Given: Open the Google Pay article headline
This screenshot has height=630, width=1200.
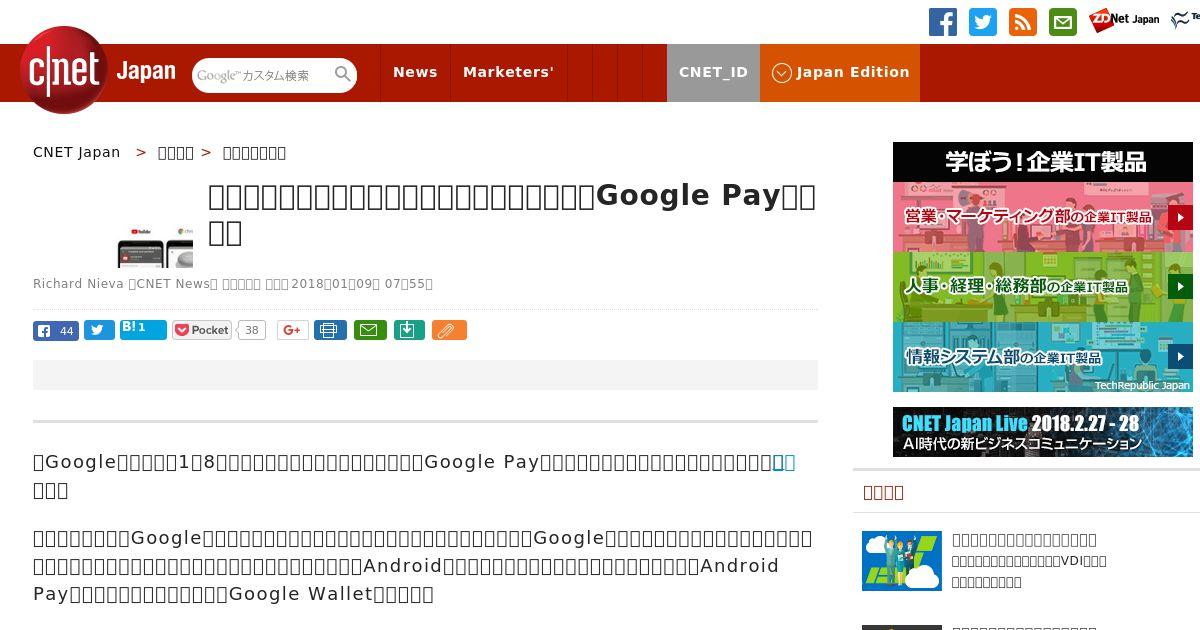Looking at the screenshot, I should click(512, 214).
